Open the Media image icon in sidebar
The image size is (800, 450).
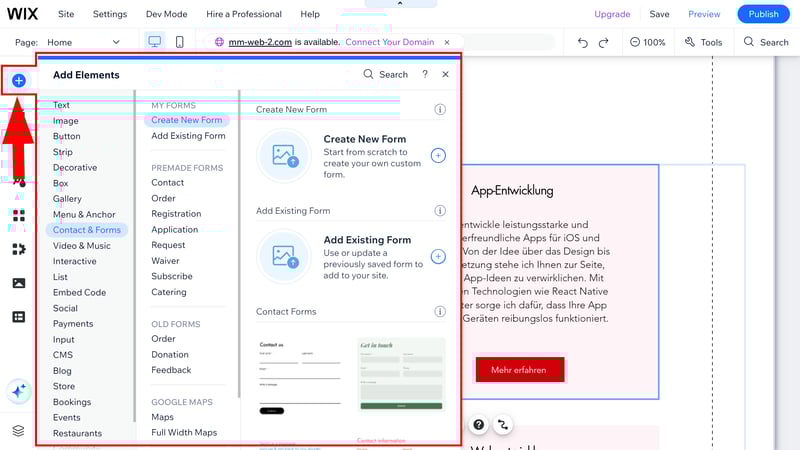19,283
